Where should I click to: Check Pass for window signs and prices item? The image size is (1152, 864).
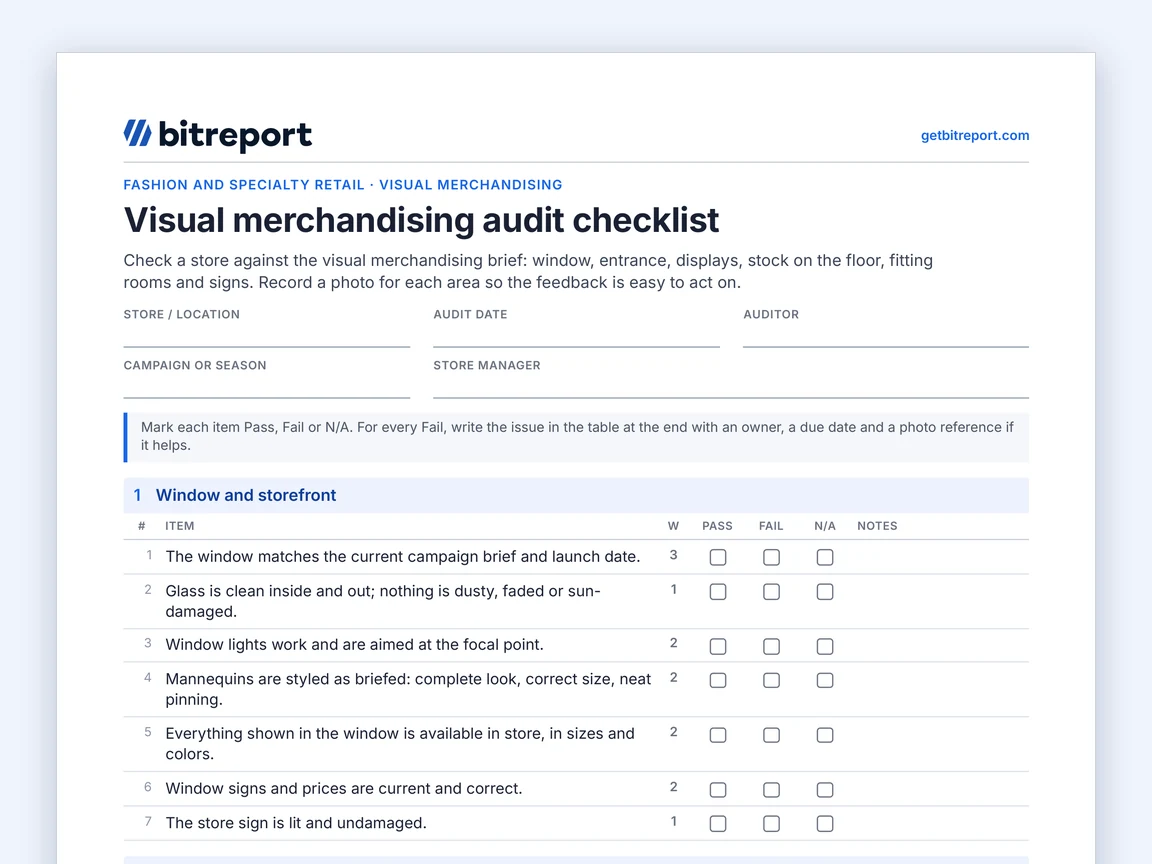718,789
